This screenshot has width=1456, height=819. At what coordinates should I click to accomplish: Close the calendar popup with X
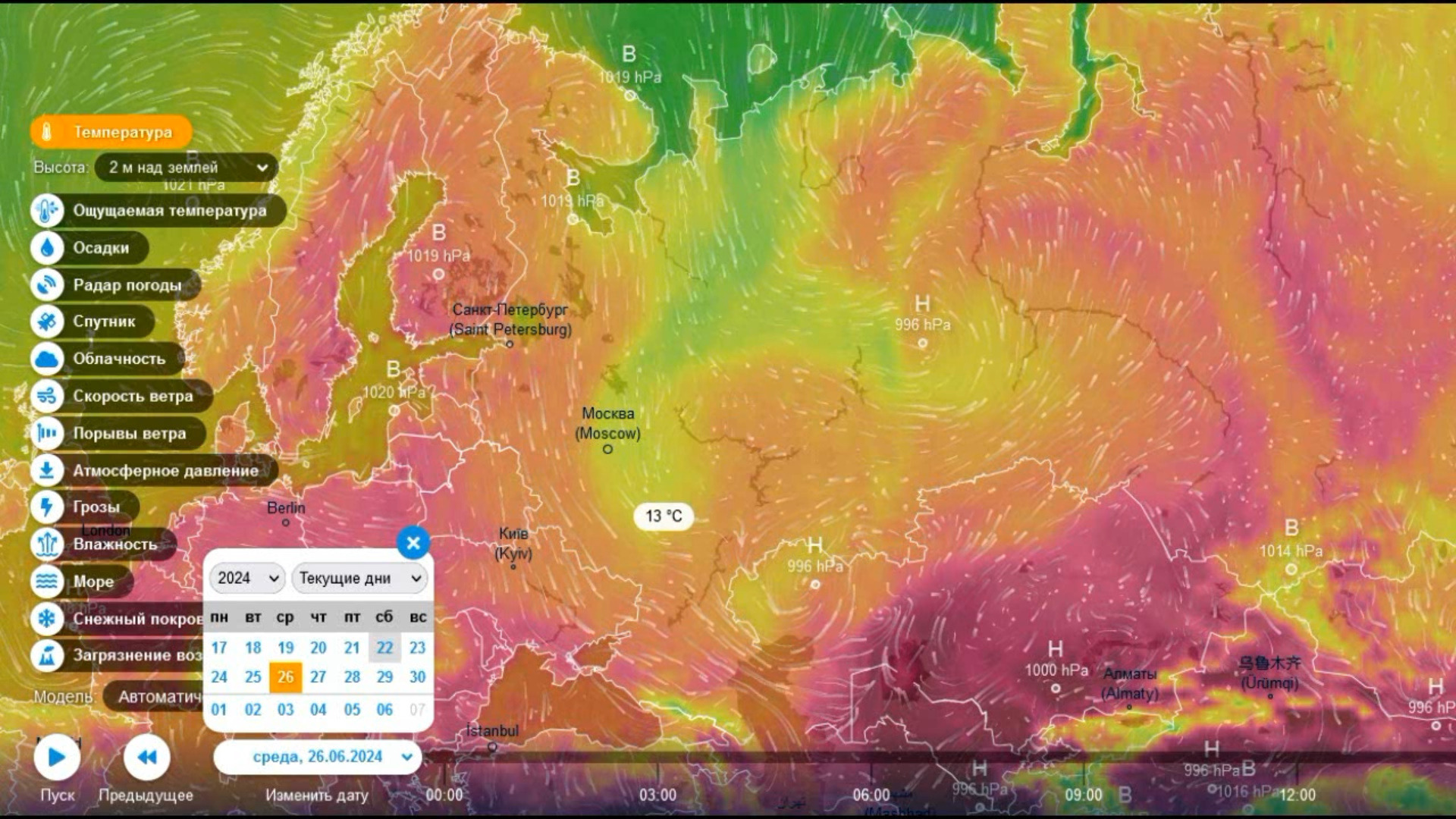click(x=413, y=543)
